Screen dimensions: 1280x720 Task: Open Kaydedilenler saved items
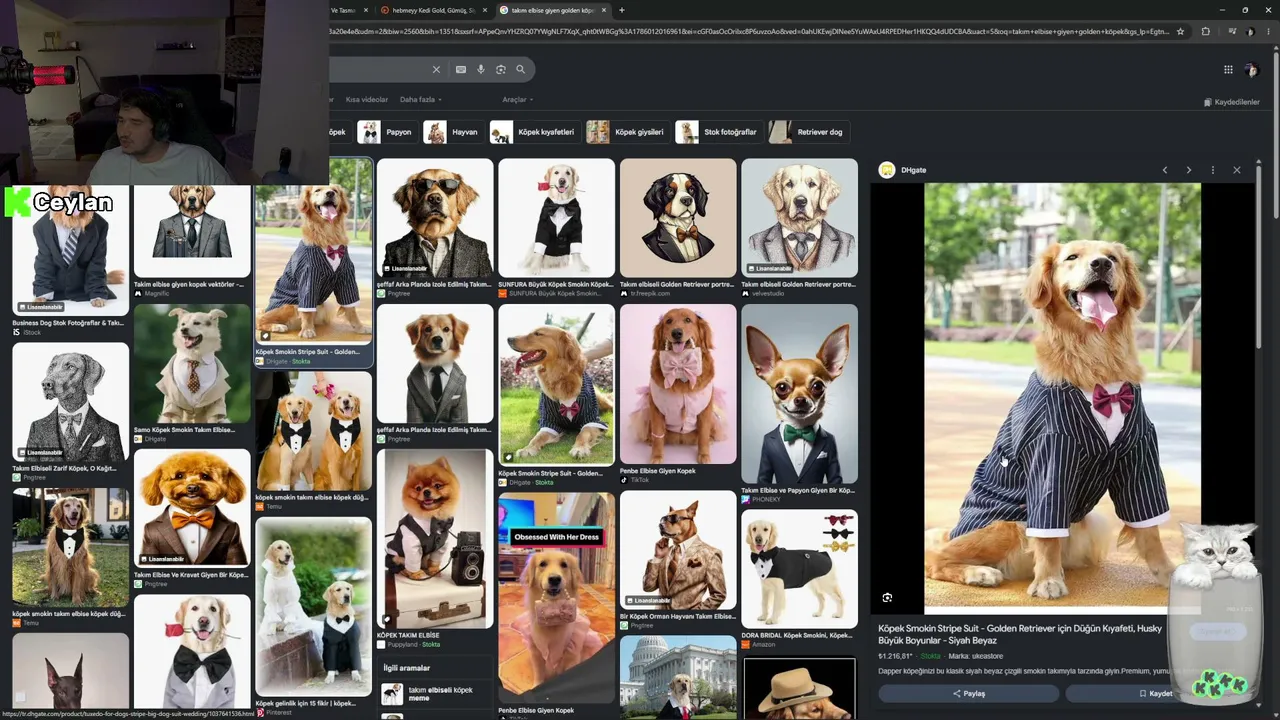click(x=1232, y=102)
